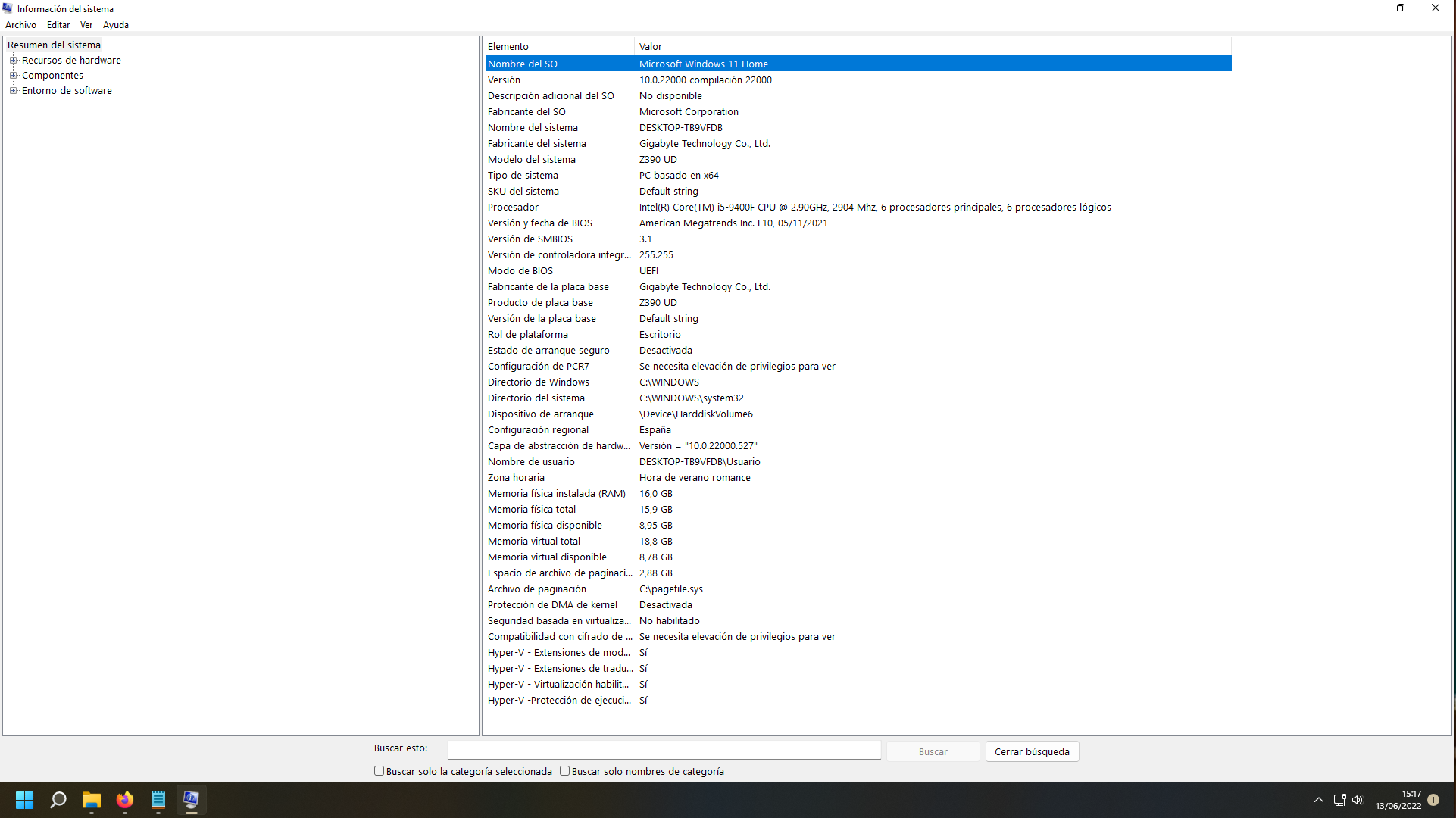Open the Ayuda menu
Image resolution: width=1456 pixels, height=818 pixels.
pyautogui.click(x=115, y=25)
